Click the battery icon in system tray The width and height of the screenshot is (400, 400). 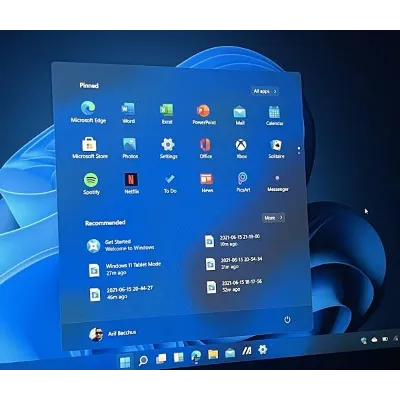click(385, 339)
